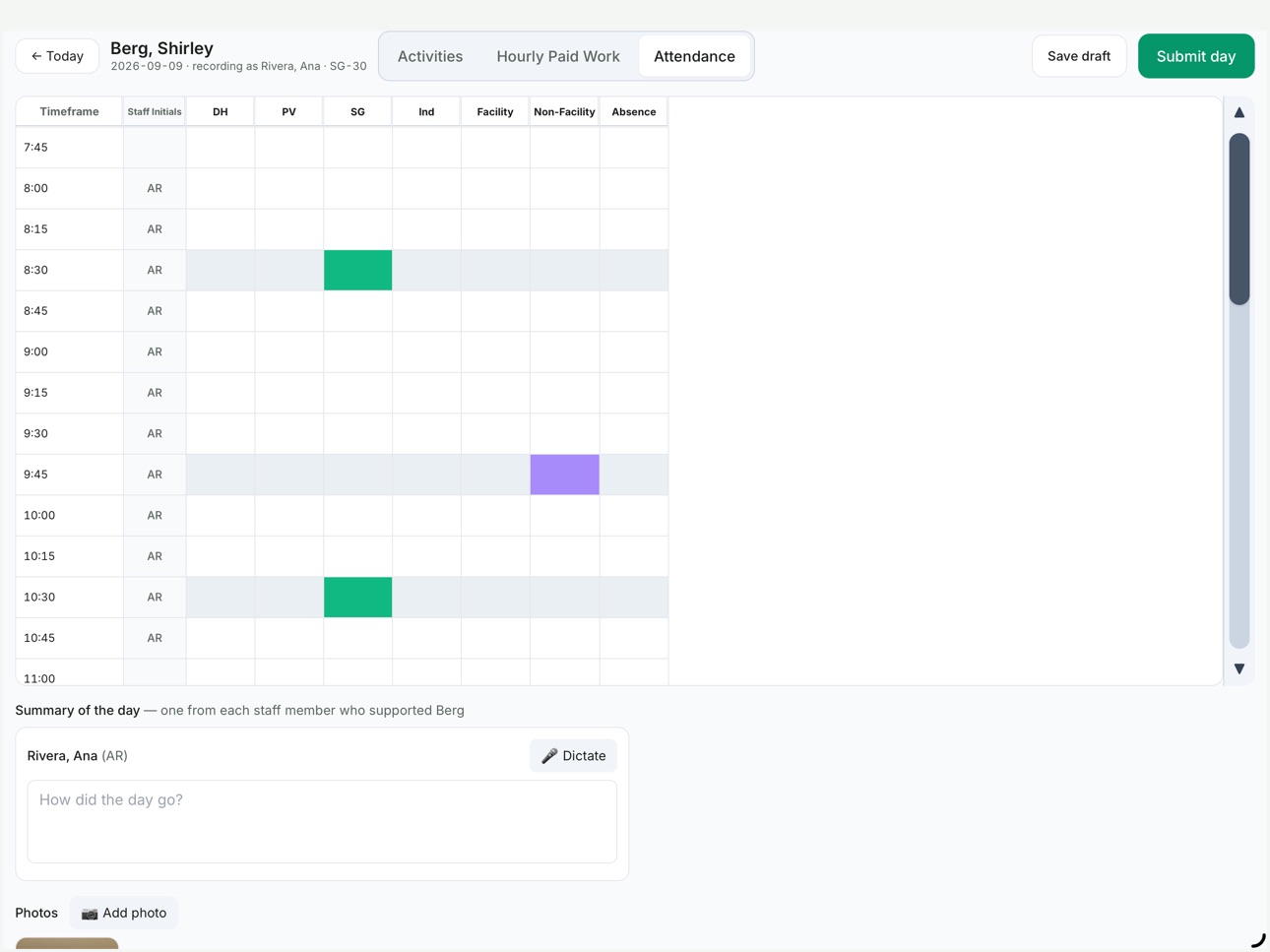Toggle the green SG cell at 10:30

[358, 598]
